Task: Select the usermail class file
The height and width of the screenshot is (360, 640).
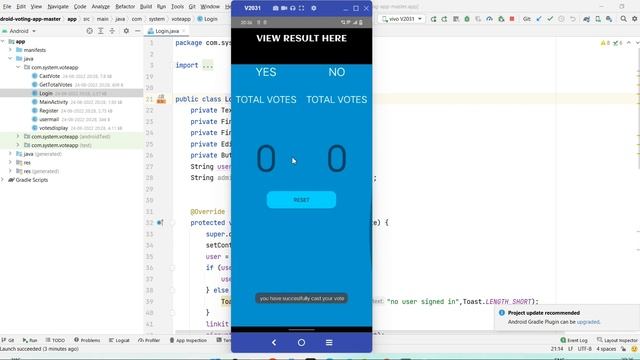Action: pyautogui.click(x=49, y=119)
